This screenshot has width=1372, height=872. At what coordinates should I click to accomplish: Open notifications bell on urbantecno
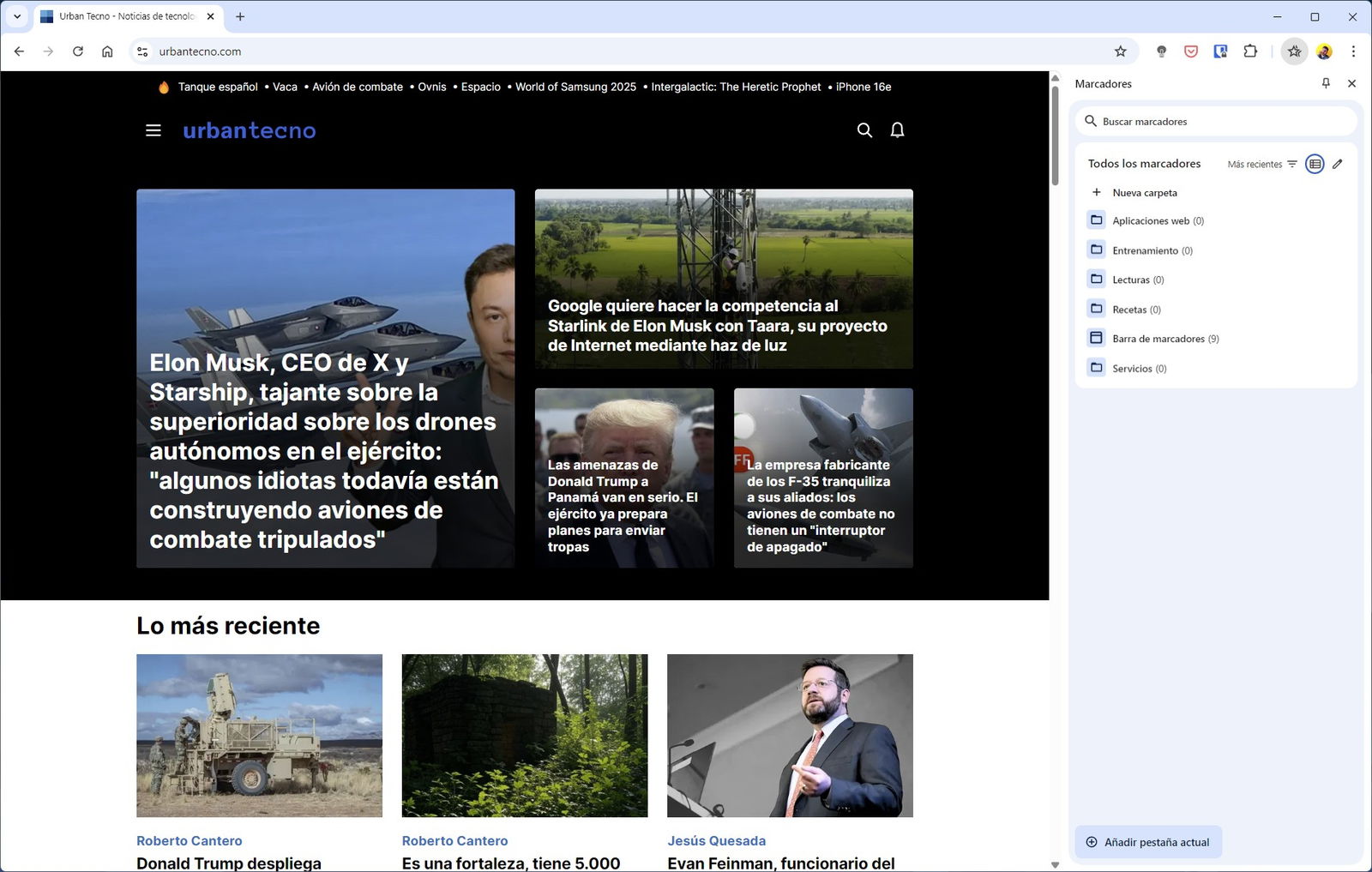click(x=897, y=130)
